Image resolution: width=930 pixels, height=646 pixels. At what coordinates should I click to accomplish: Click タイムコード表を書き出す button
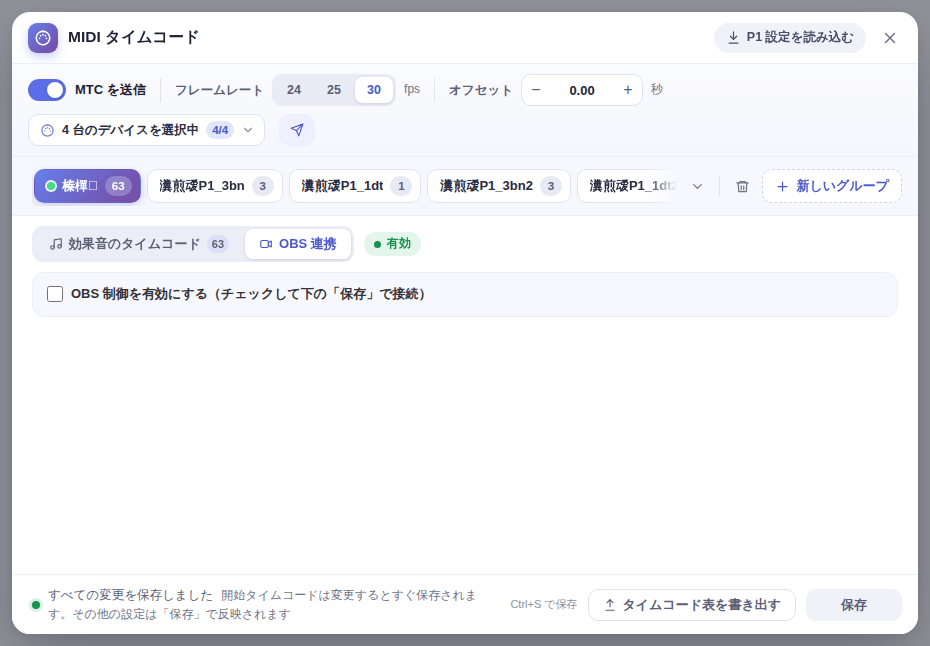692,605
